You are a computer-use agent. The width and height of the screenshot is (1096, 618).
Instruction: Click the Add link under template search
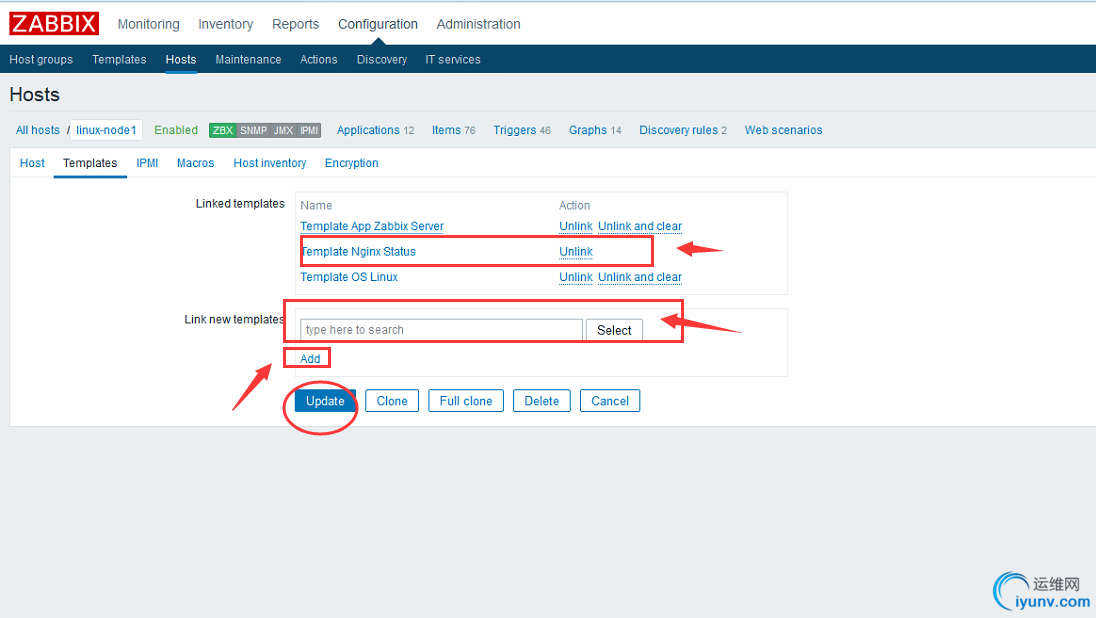310,359
